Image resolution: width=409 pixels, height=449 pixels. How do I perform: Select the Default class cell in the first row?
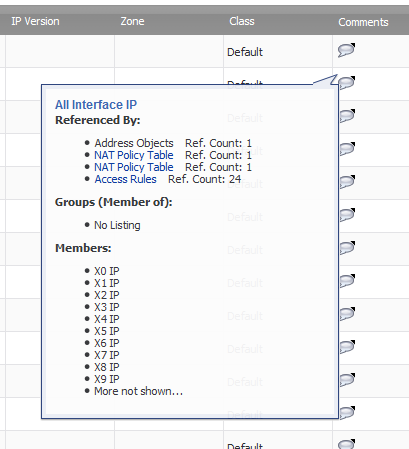[245, 52]
